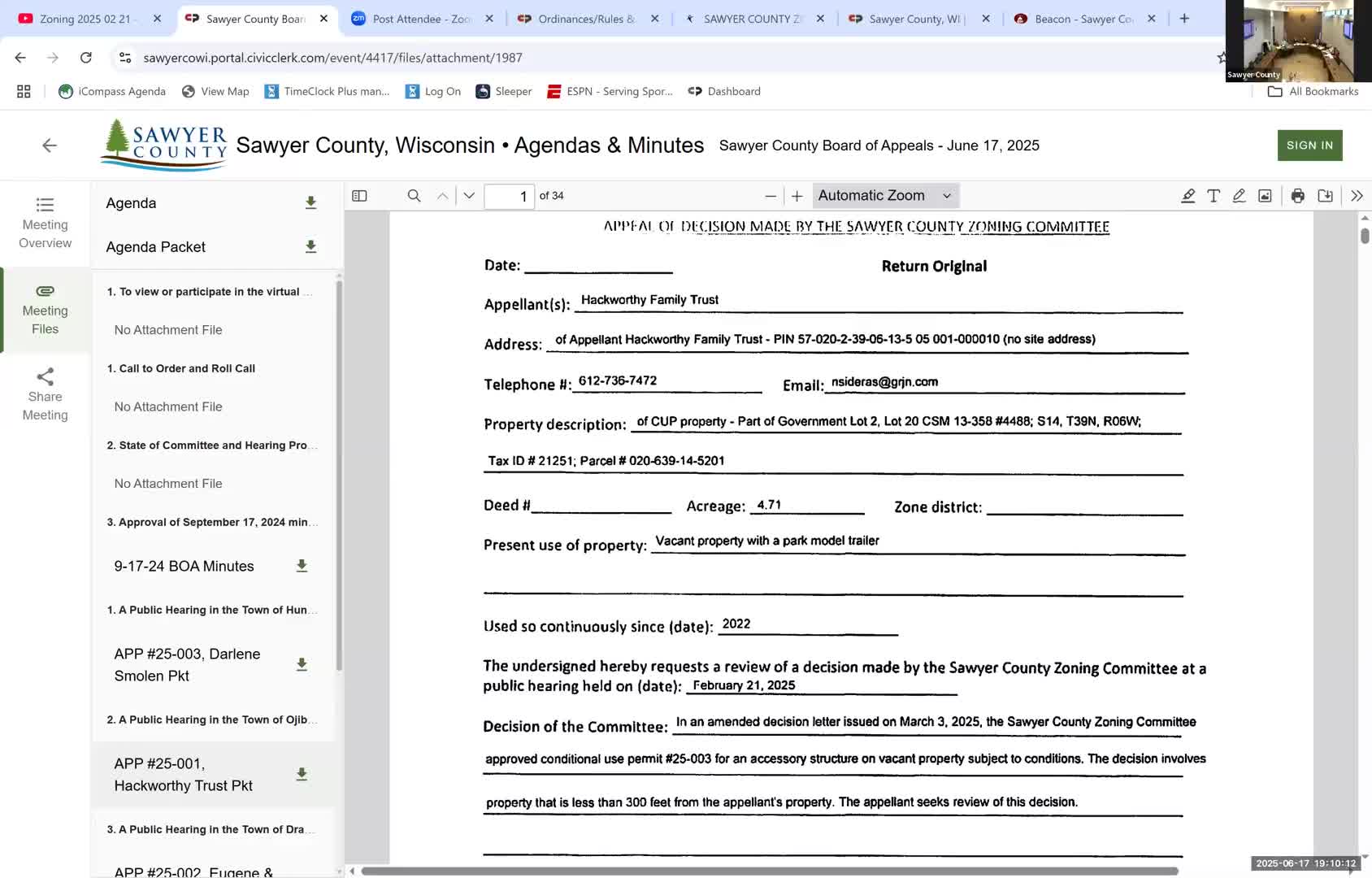Zoom in with the plus button
Viewport: 1372px width, 878px height.
point(797,196)
